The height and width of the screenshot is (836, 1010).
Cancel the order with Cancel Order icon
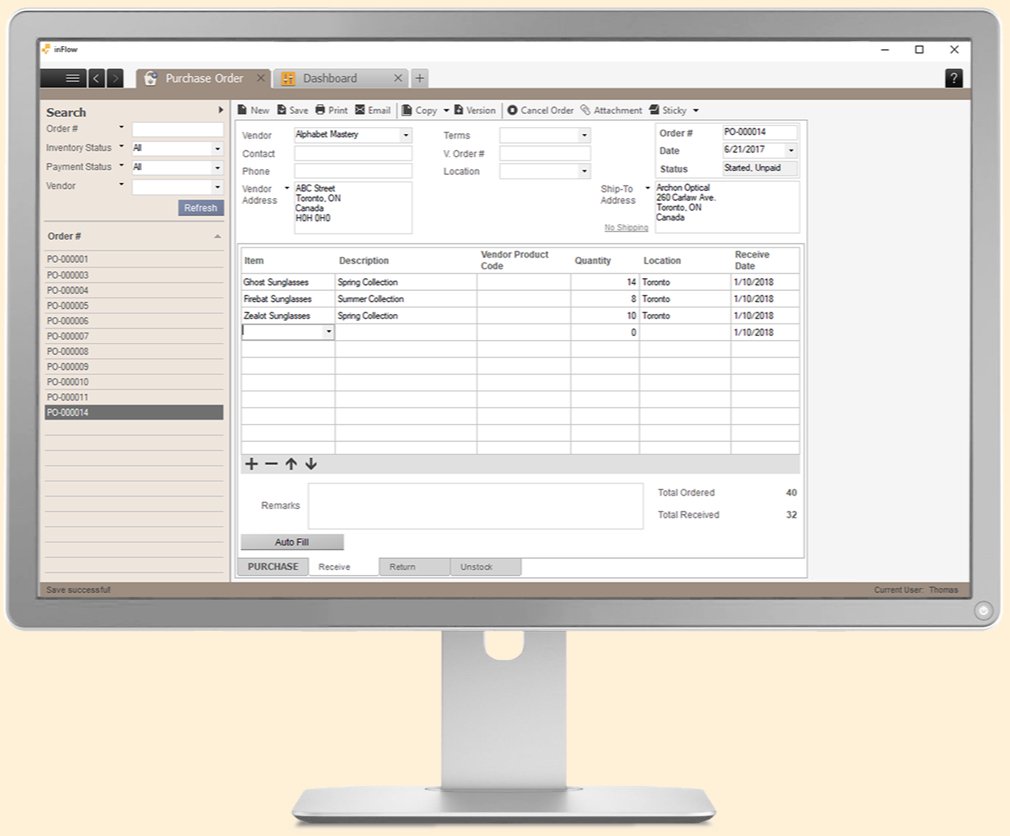pyautogui.click(x=541, y=110)
